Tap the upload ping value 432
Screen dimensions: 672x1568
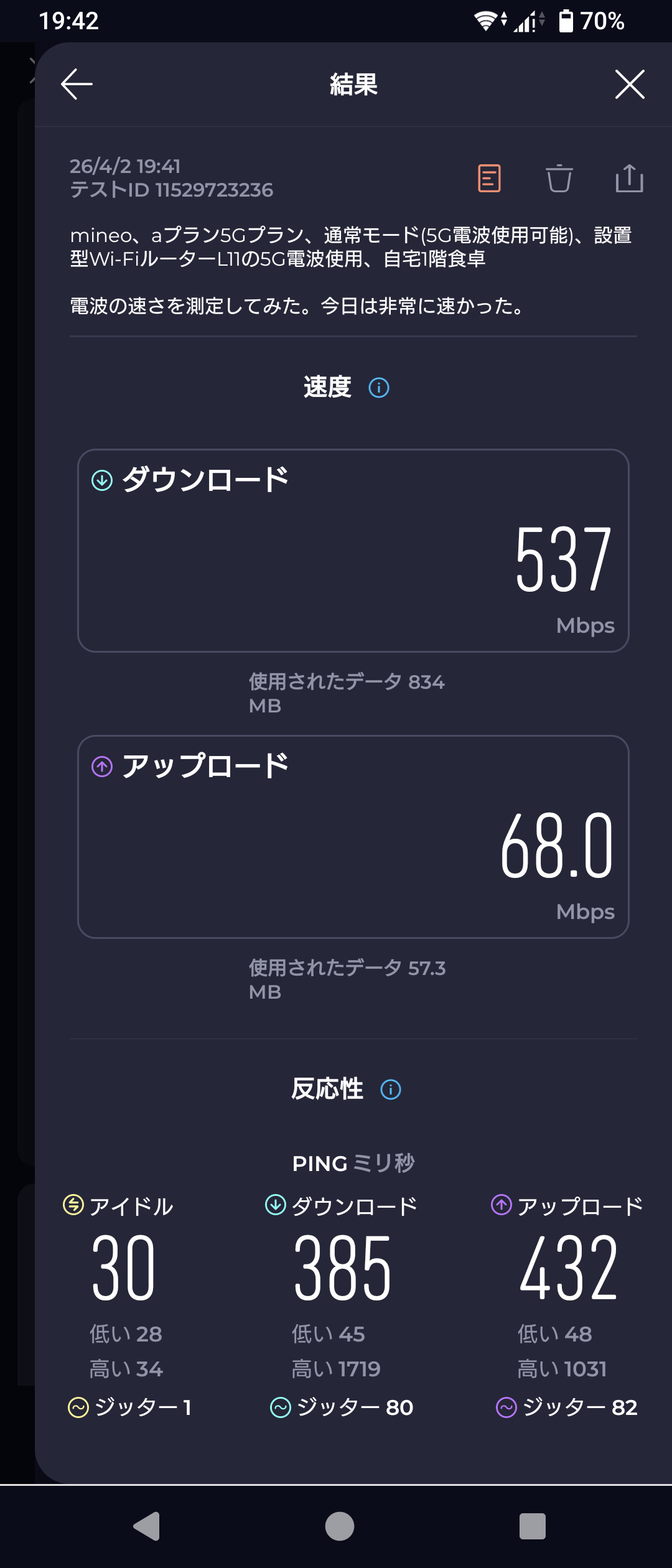pyautogui.click(x=568, y=1269)
